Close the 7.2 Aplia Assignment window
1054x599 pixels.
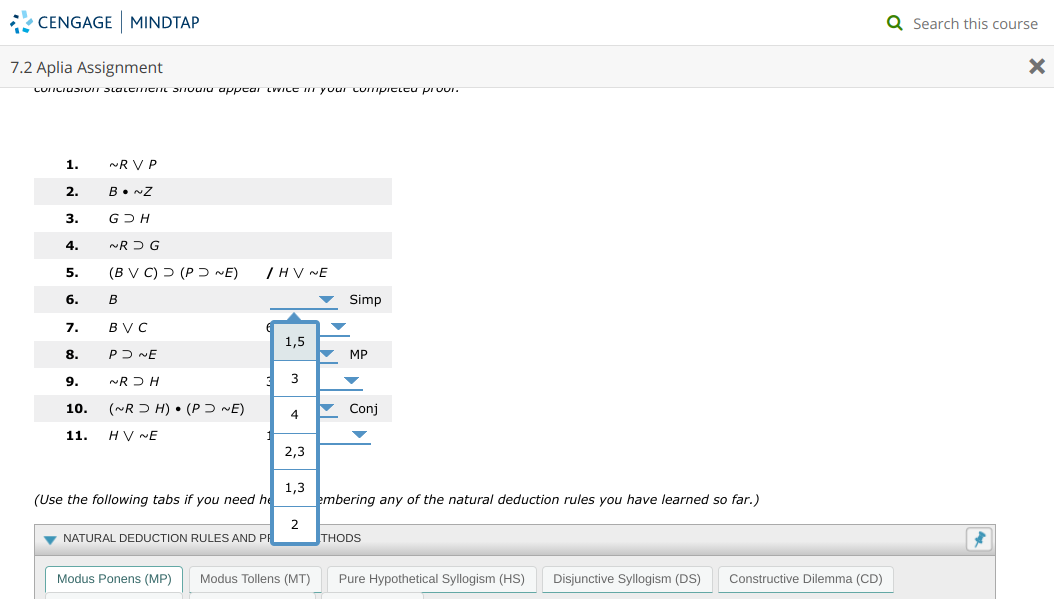(x=1036, y=66)
